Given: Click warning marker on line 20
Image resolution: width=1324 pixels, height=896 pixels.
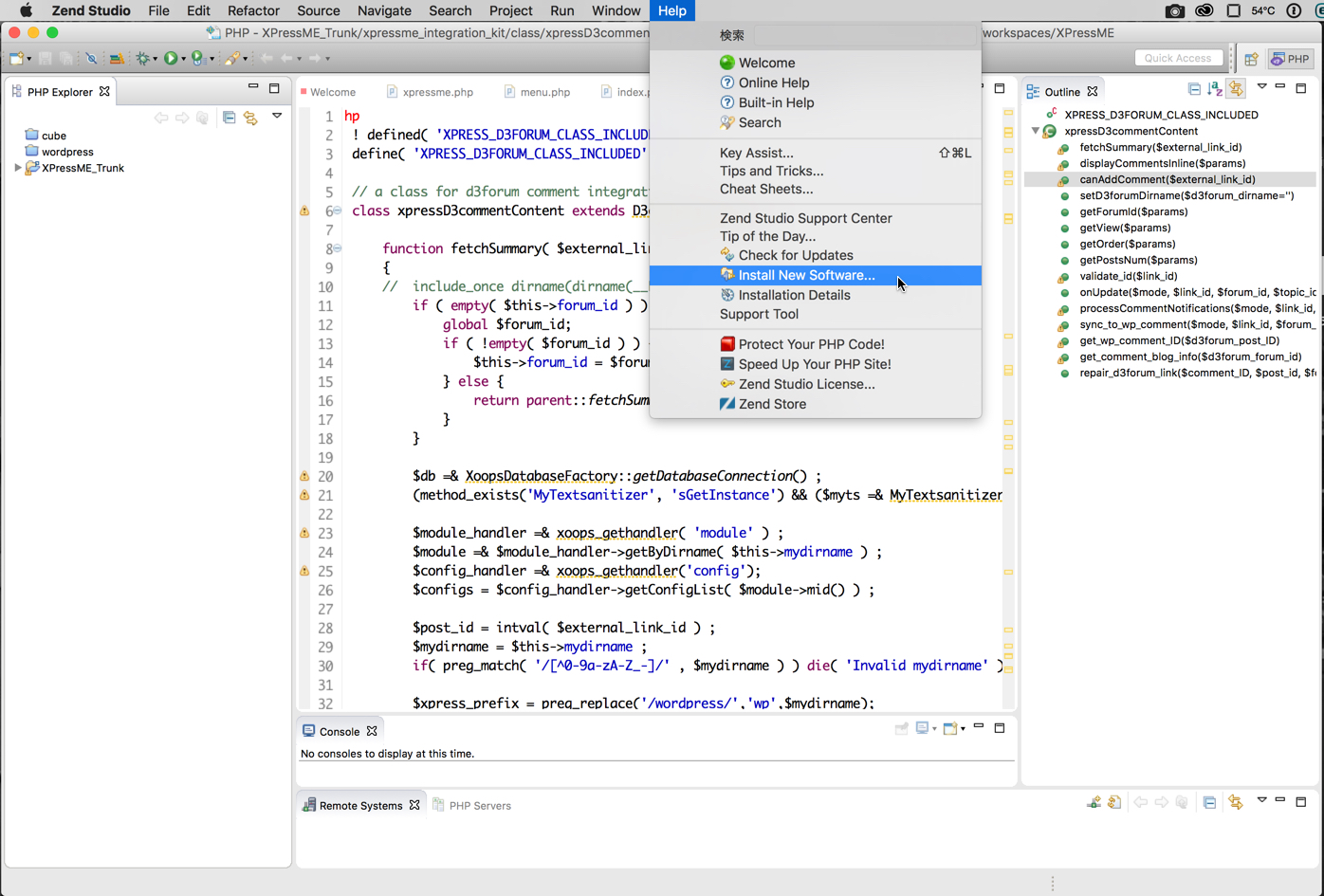Looking at the screenshot, I should (x=304, y=476).
